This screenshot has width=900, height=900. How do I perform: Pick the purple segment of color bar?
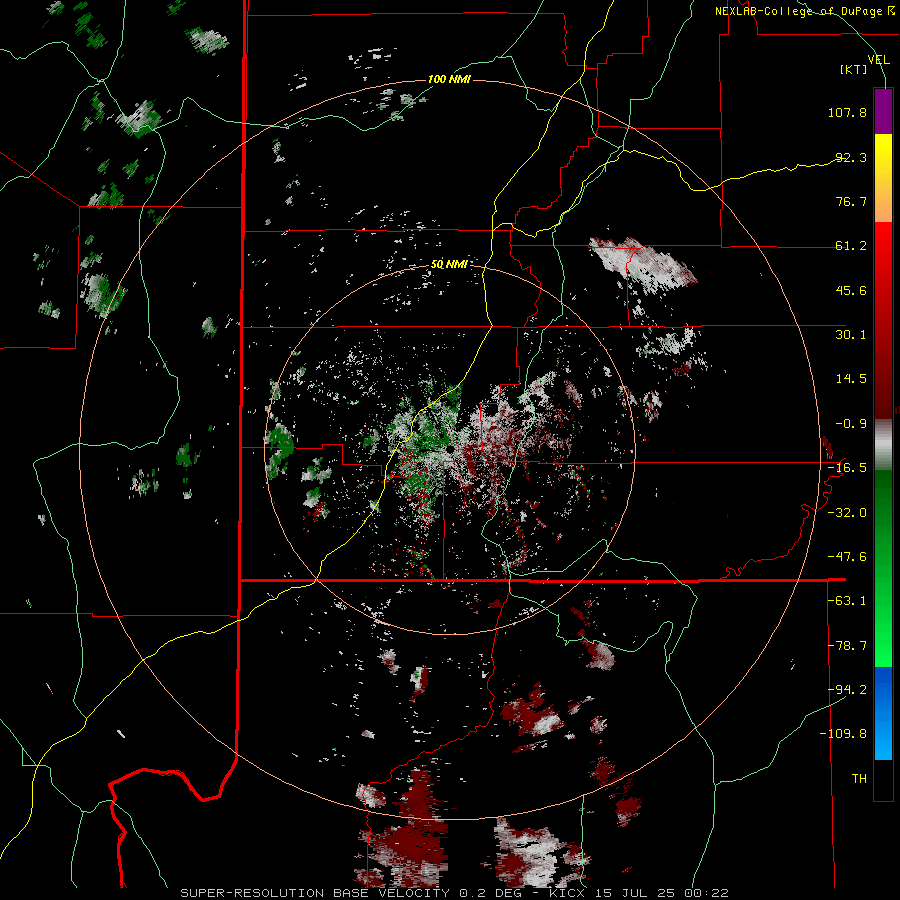click(883, 111)
